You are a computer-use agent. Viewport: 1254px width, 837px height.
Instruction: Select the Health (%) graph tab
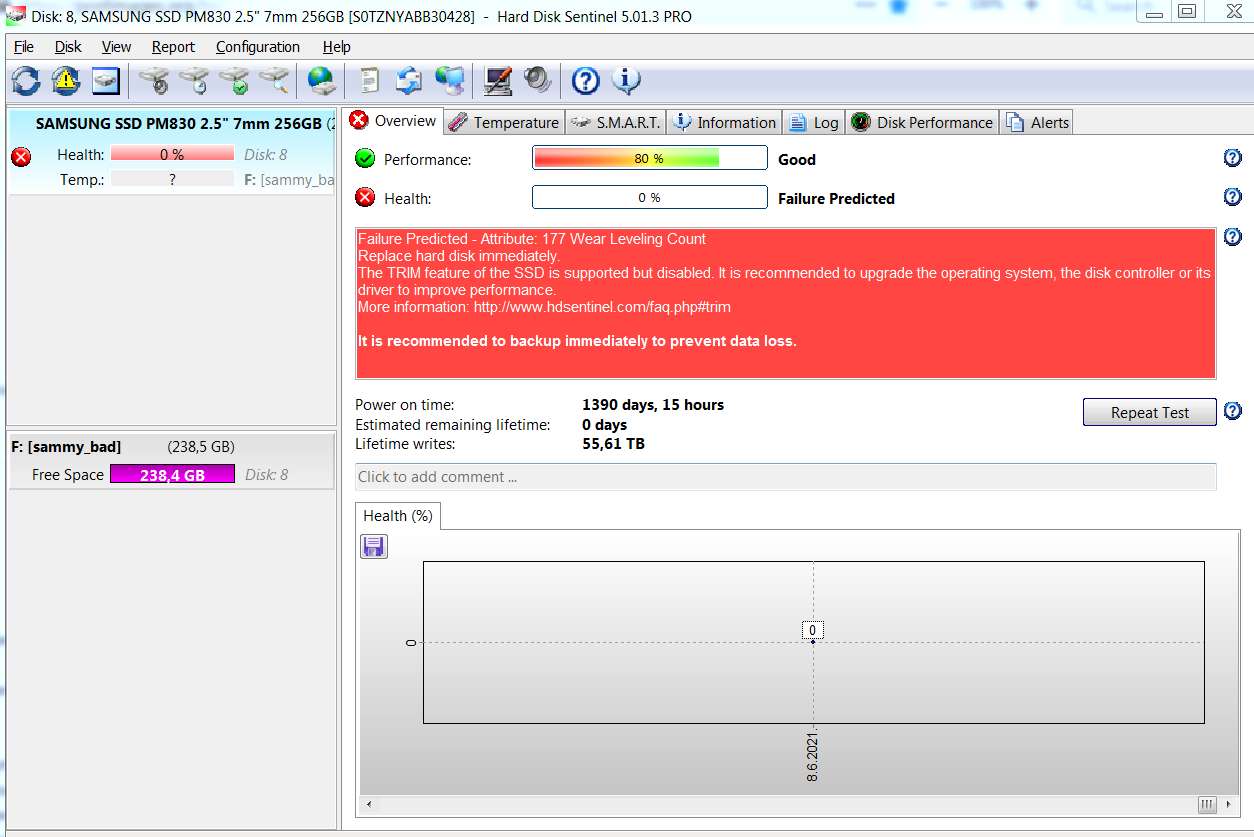(398, 516)
